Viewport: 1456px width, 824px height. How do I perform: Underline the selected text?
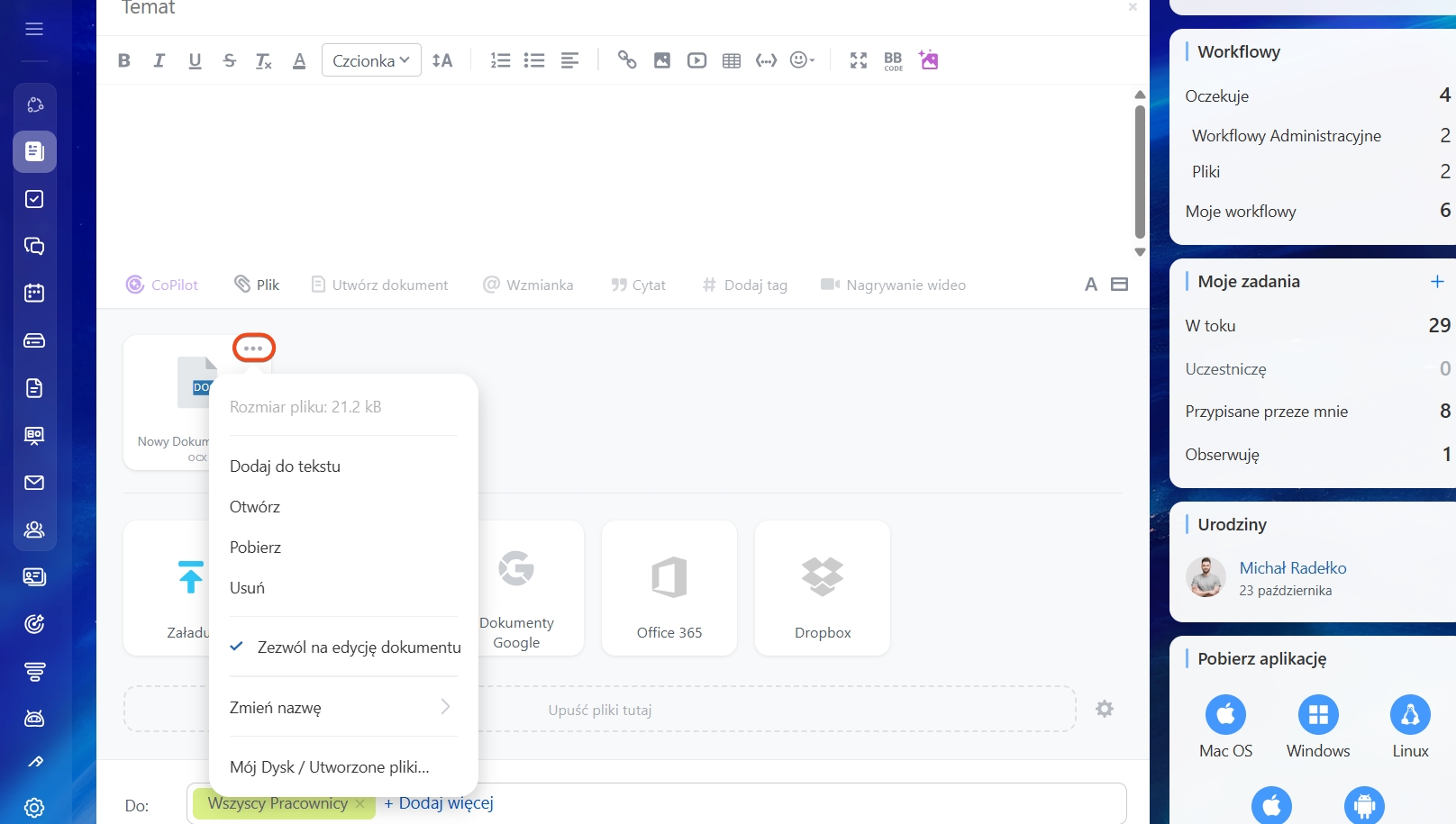click(195, 60)
